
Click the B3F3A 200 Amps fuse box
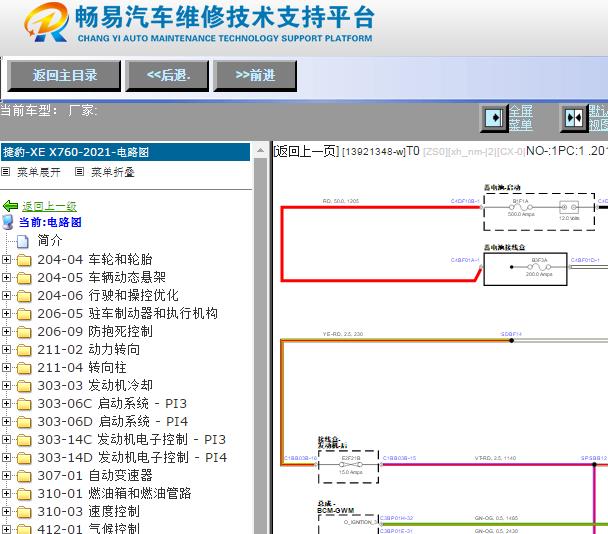coord(525,268)
